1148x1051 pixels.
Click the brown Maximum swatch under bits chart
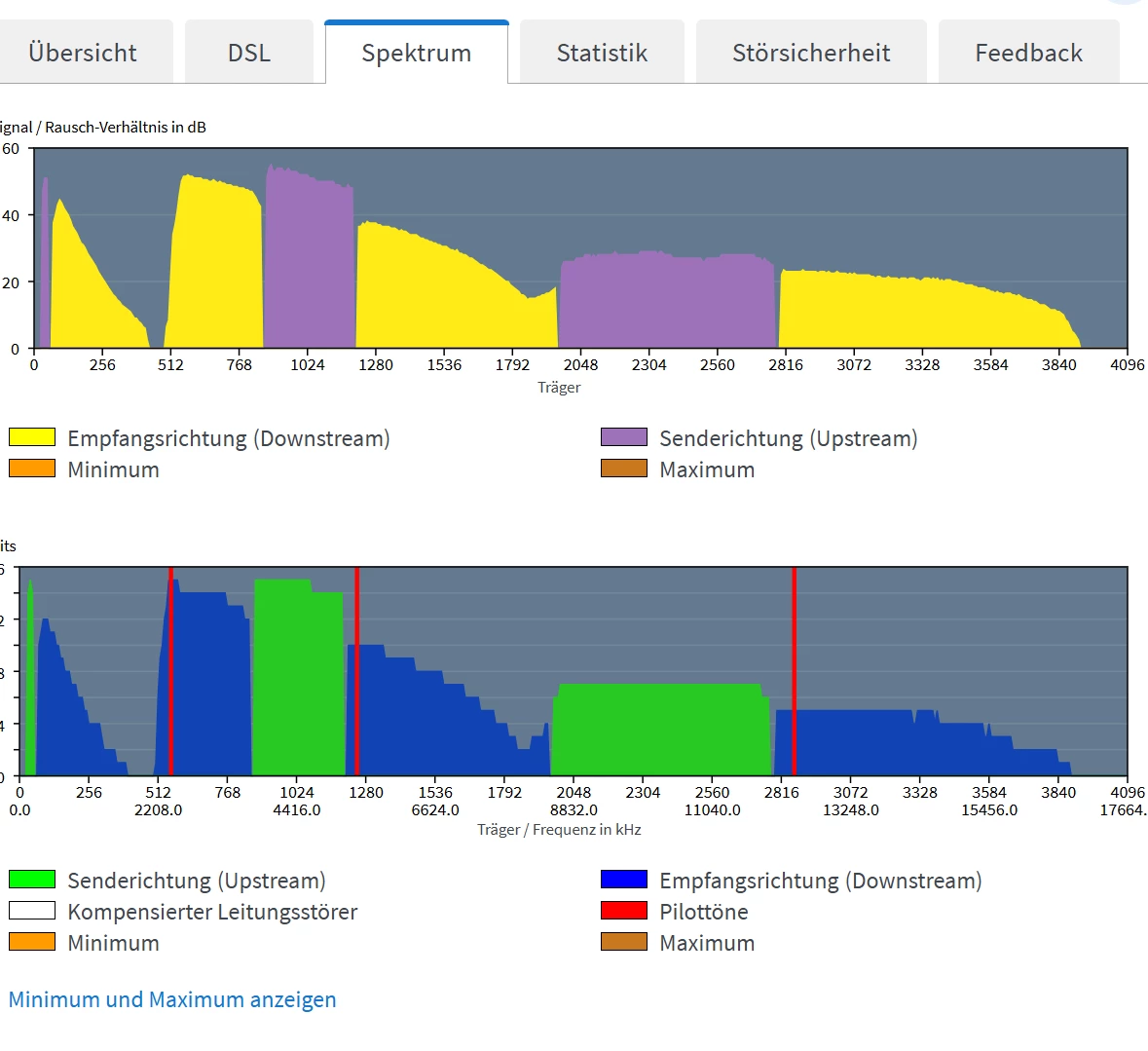click(x=624, y=941)
